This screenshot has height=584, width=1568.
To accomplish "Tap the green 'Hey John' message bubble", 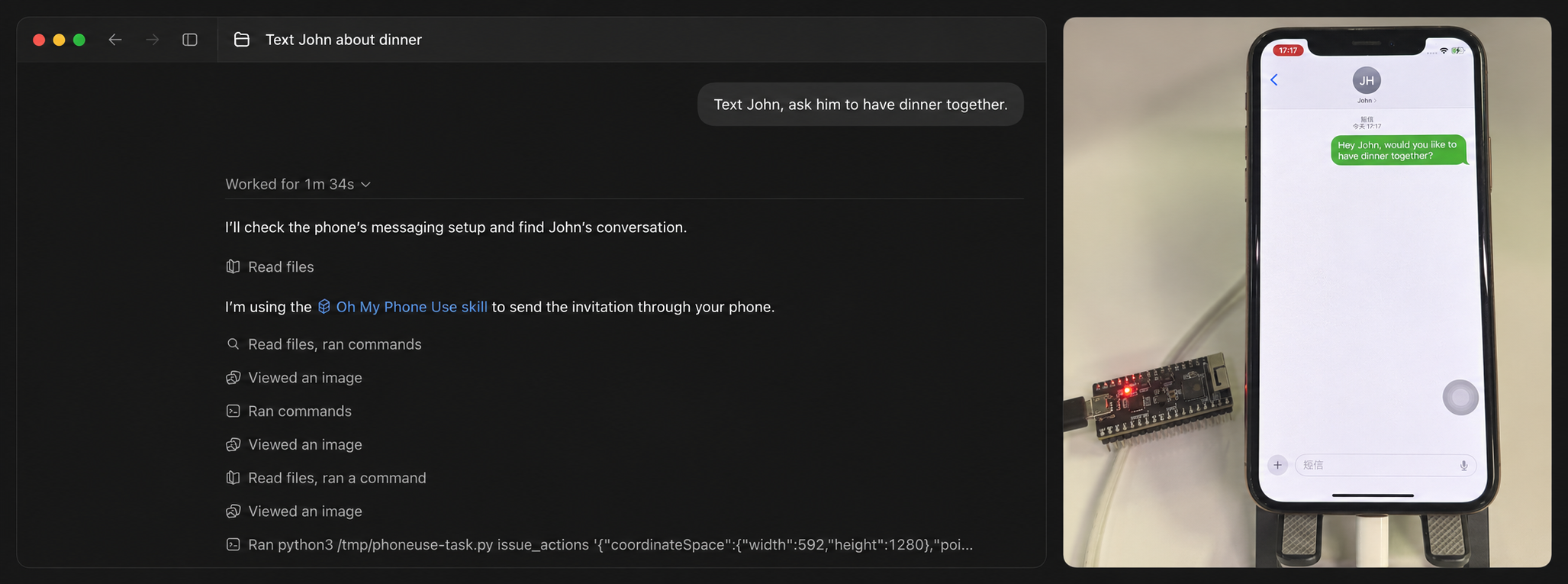I will [1399, 150].
